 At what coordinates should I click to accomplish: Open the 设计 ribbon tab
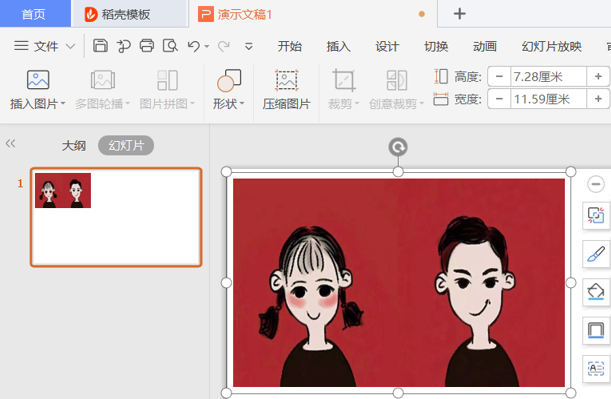[387, 46]
